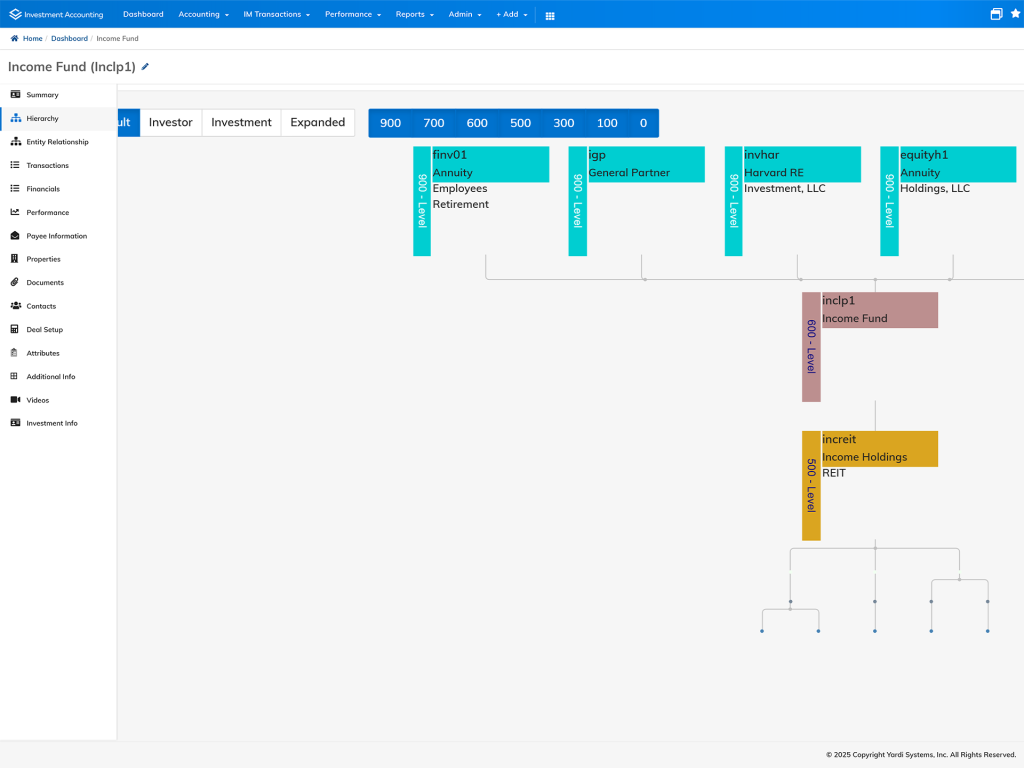Switch to the Expanded view tab
The width and height of the screenshot is (1024, 768).
coord(317,123)
